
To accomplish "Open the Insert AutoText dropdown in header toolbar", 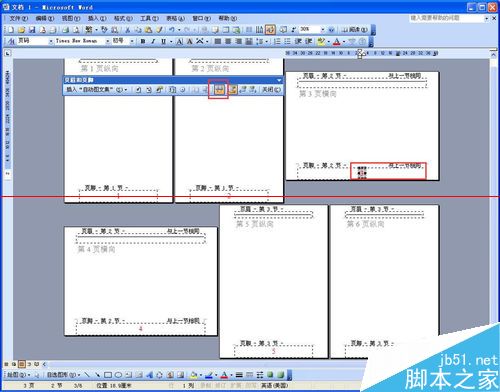I will 97,90.
